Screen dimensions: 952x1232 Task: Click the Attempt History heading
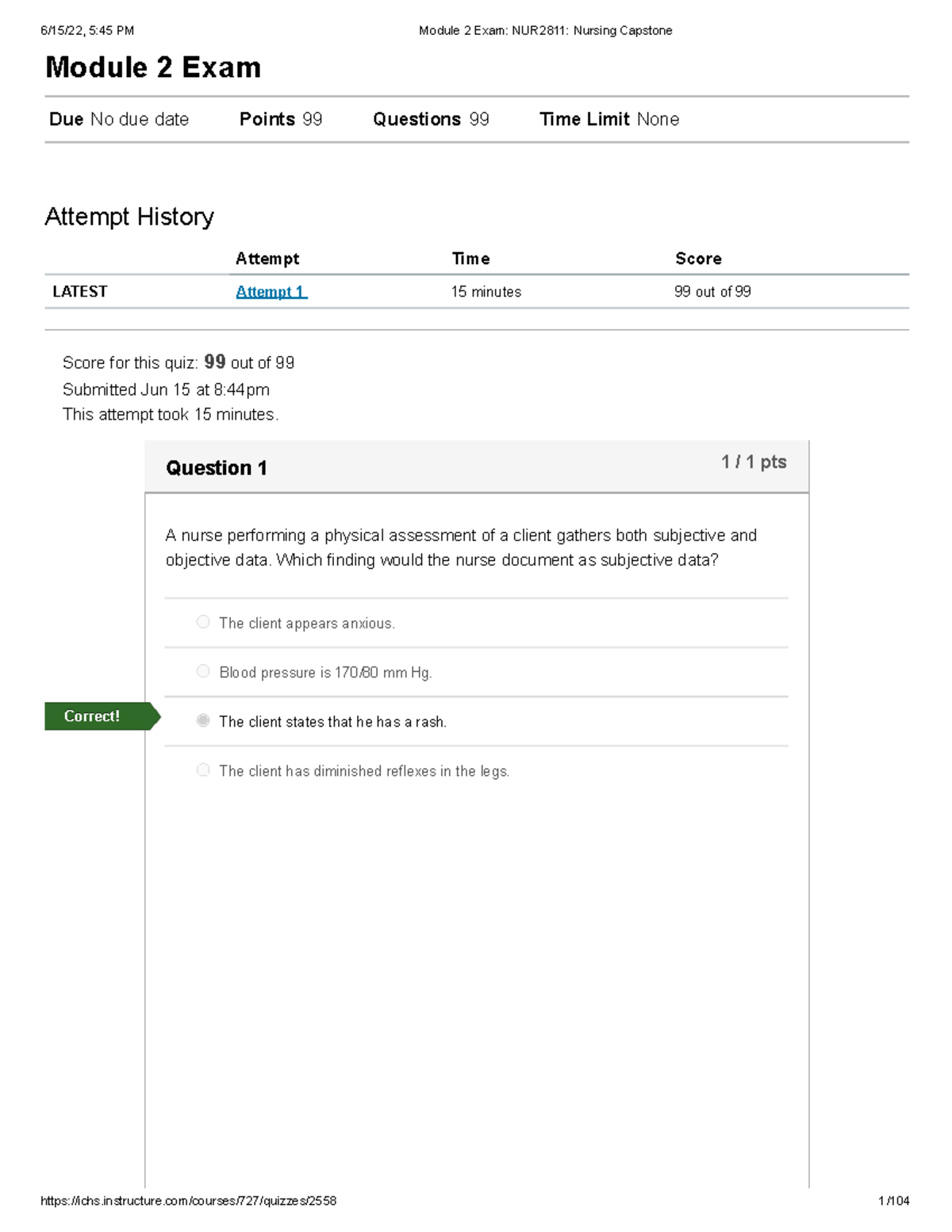pos(129,217)
